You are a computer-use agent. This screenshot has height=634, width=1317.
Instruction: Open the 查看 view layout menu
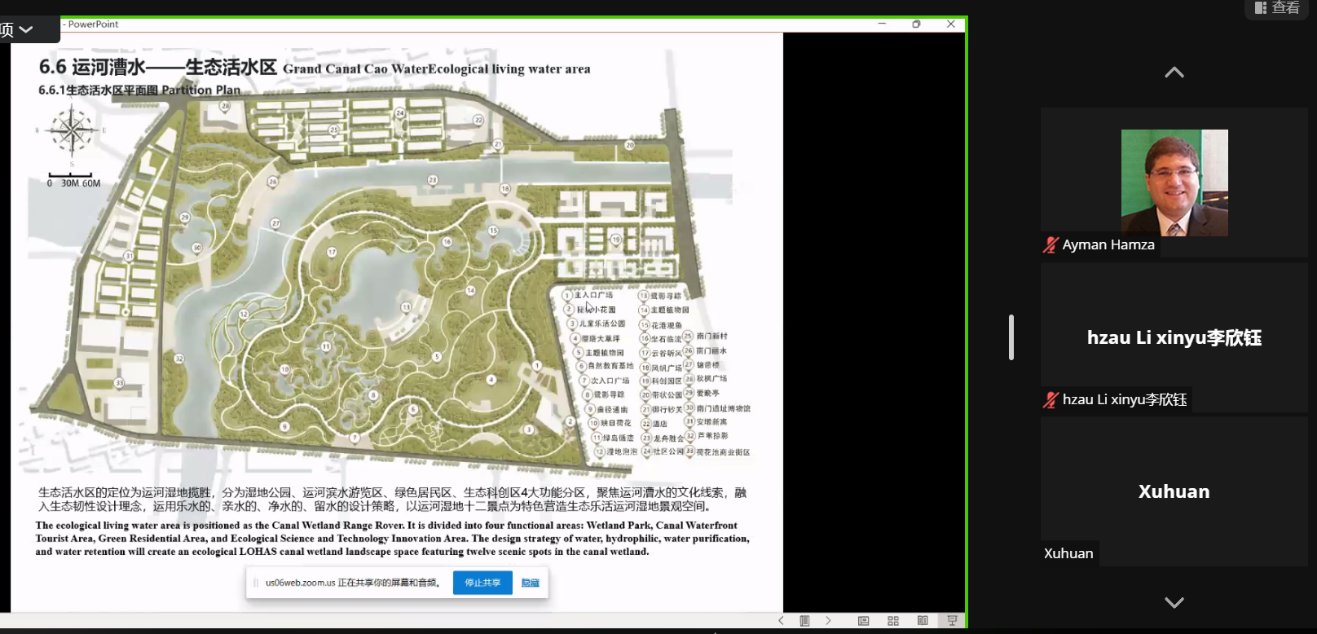(x=1276, y=8)
